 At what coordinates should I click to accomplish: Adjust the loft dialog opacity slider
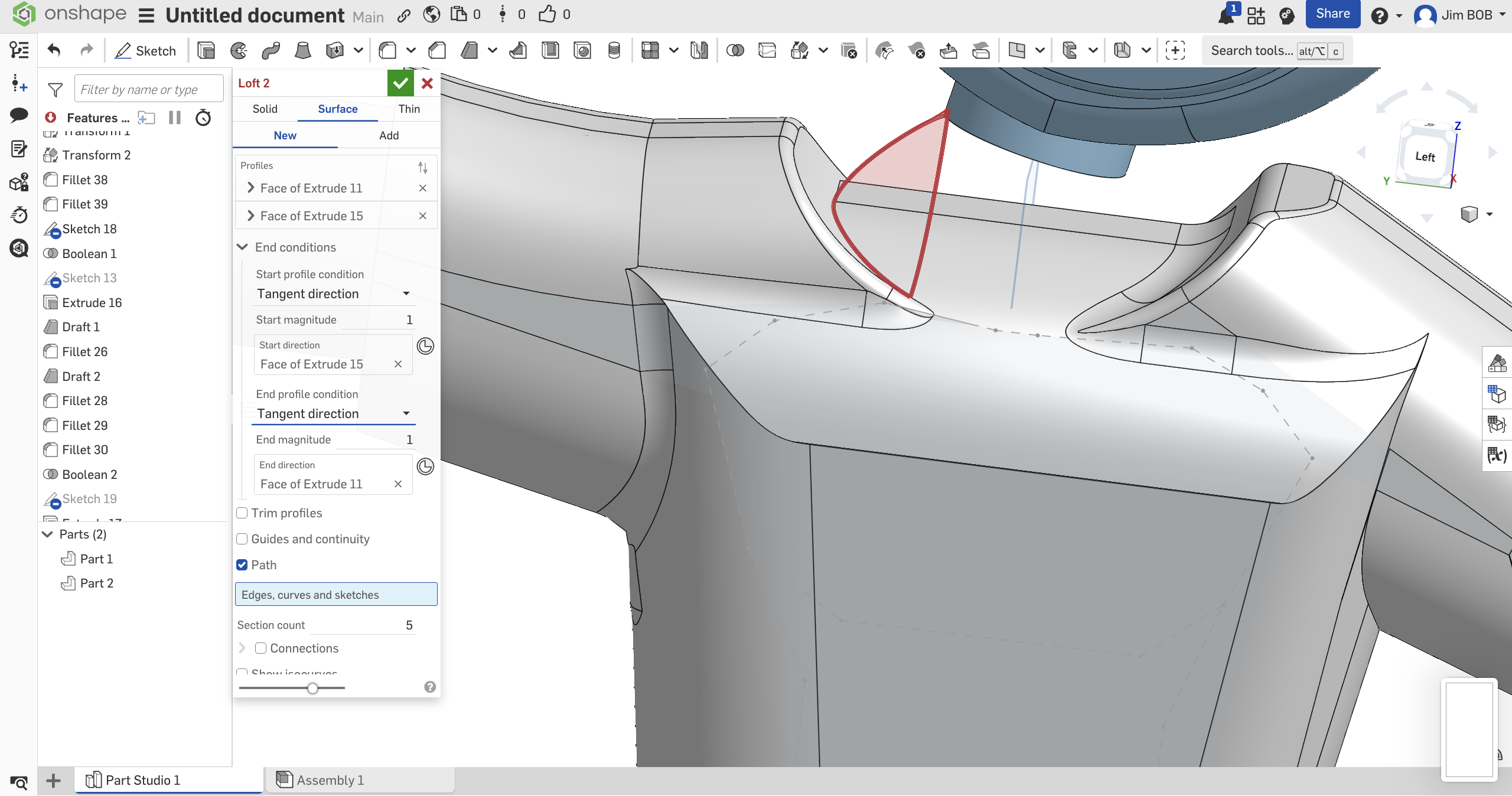tap(312, 688)
